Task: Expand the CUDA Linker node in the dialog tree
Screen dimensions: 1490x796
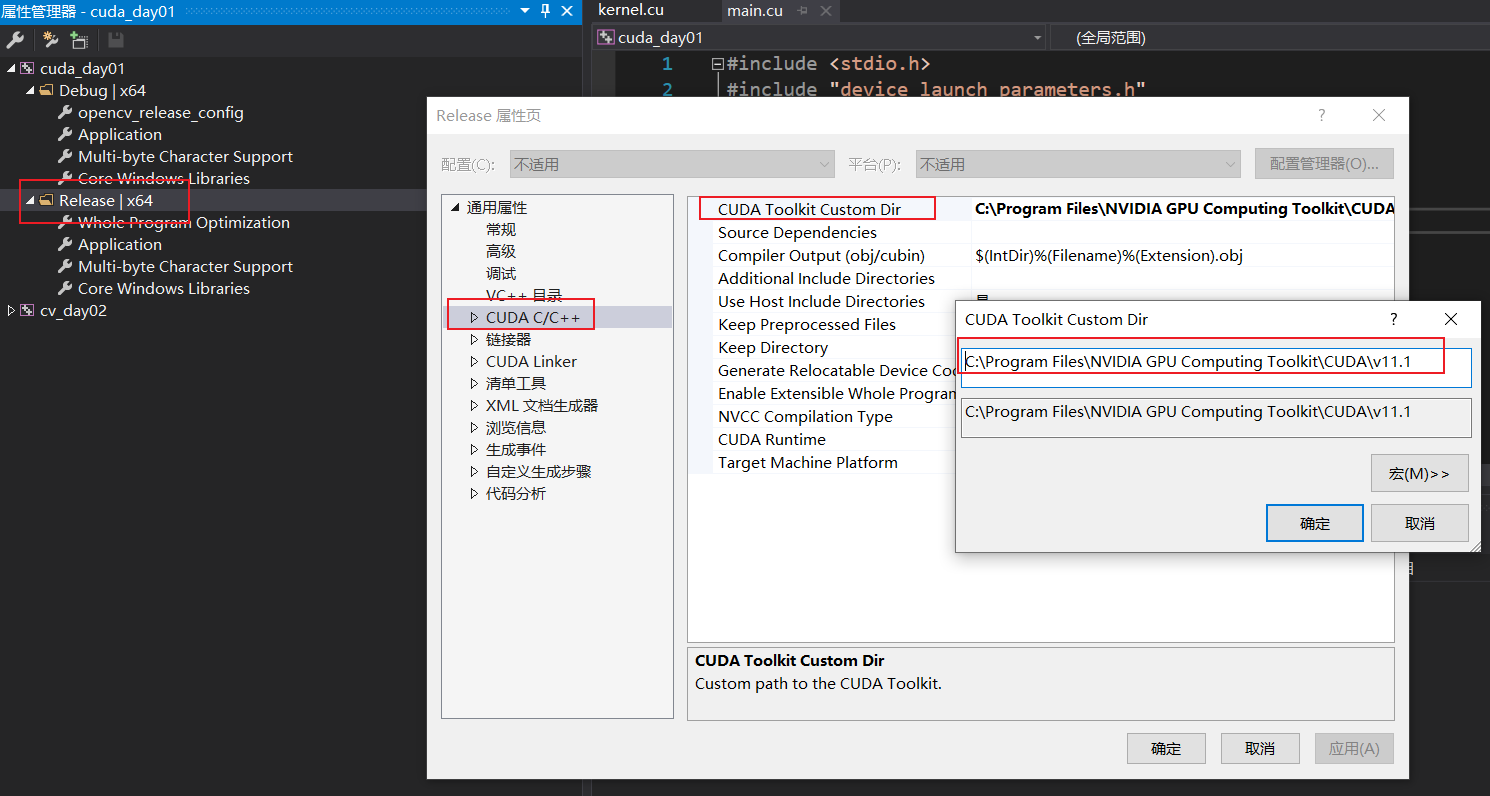Action: 475,361
